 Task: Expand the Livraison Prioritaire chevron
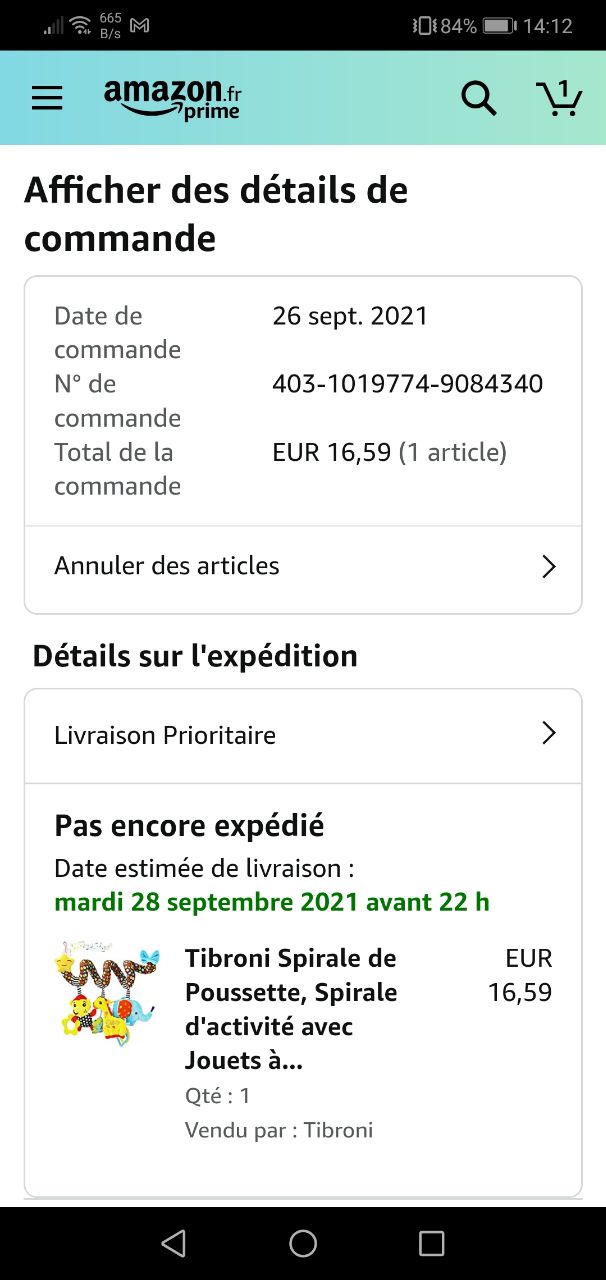[x=548, y=734]
